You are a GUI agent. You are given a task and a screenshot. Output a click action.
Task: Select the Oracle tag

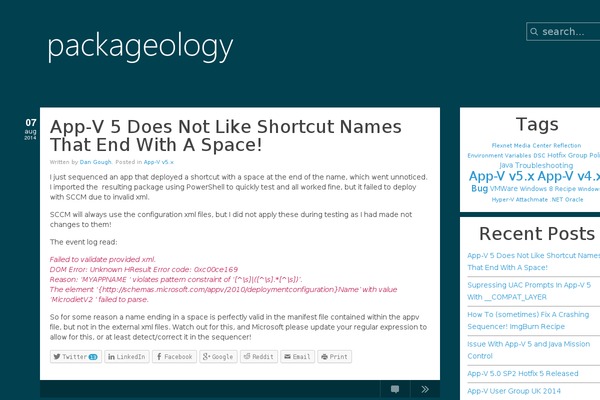point(574,199)
